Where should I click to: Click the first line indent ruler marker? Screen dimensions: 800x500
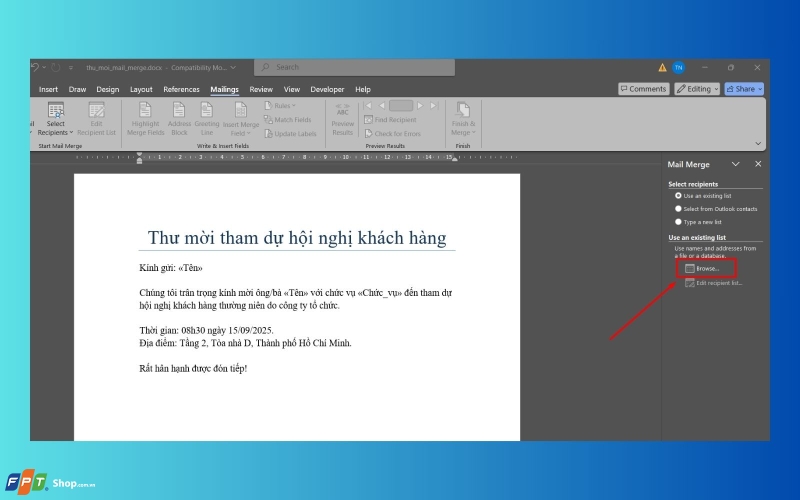[x=139, y=155]
